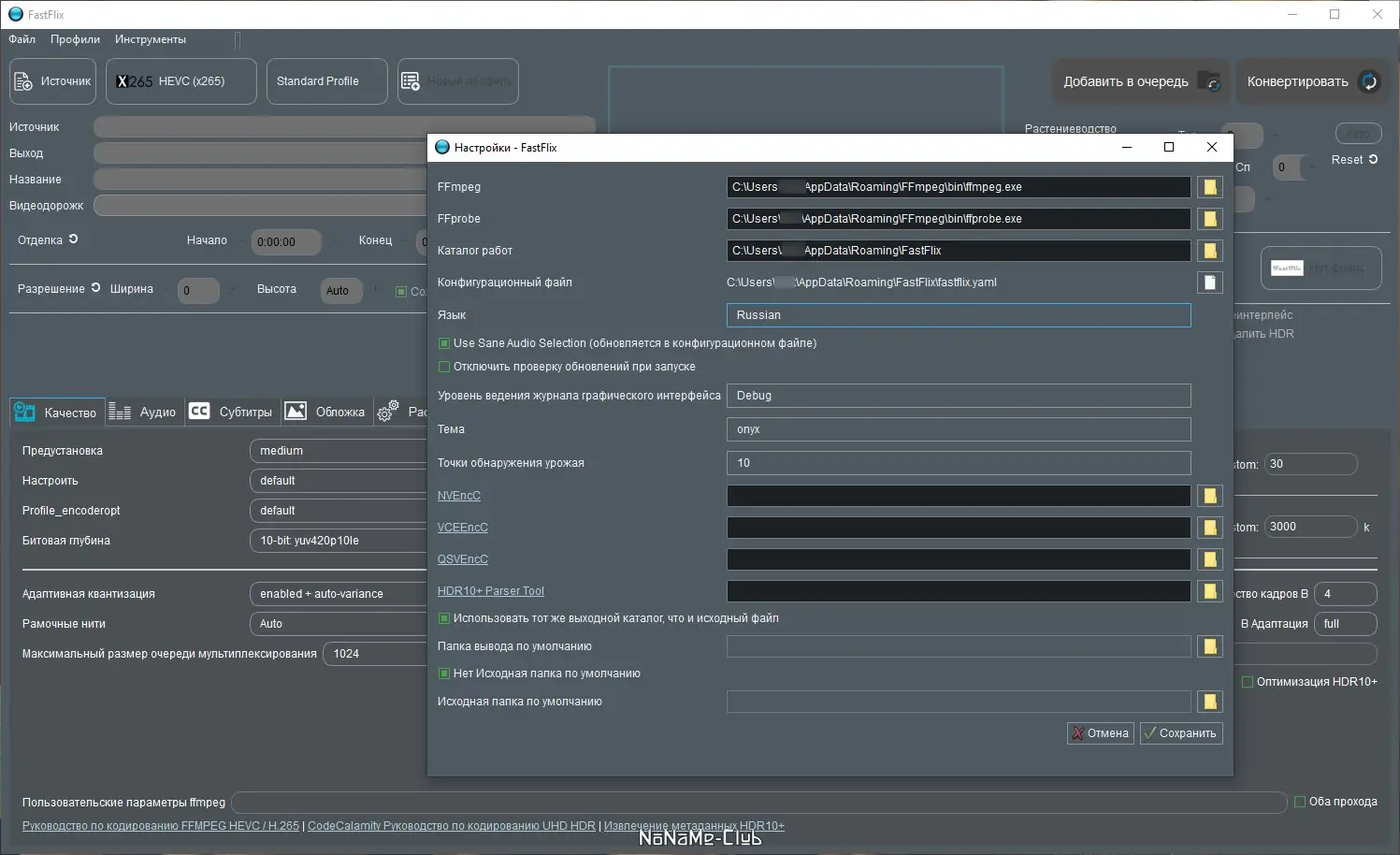Click the FastFlix logo in title bar

(x=16, y=14)
